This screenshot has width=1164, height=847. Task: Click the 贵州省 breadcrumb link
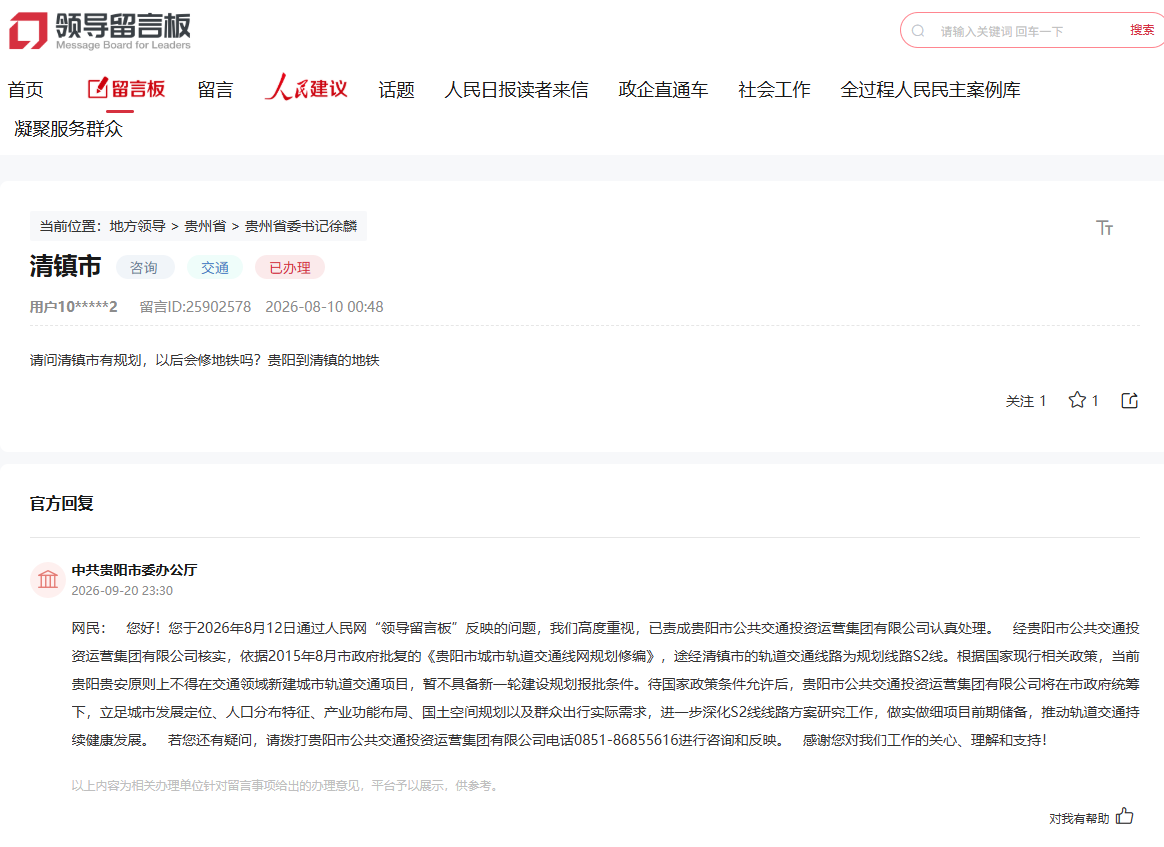(205, 226)
